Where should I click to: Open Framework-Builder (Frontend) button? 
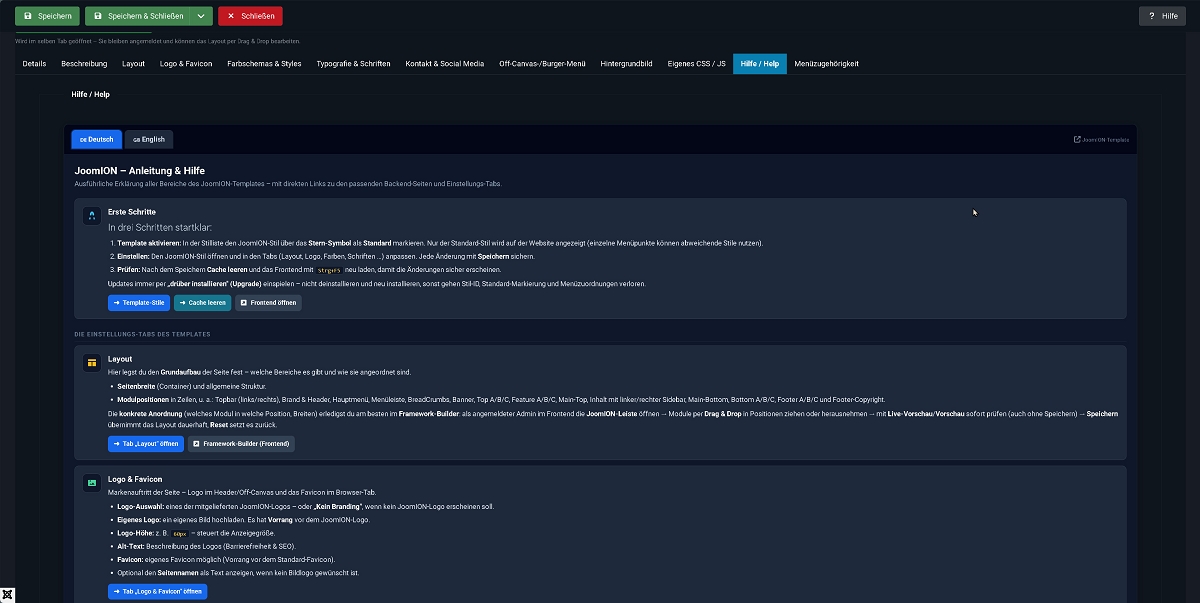241,443
